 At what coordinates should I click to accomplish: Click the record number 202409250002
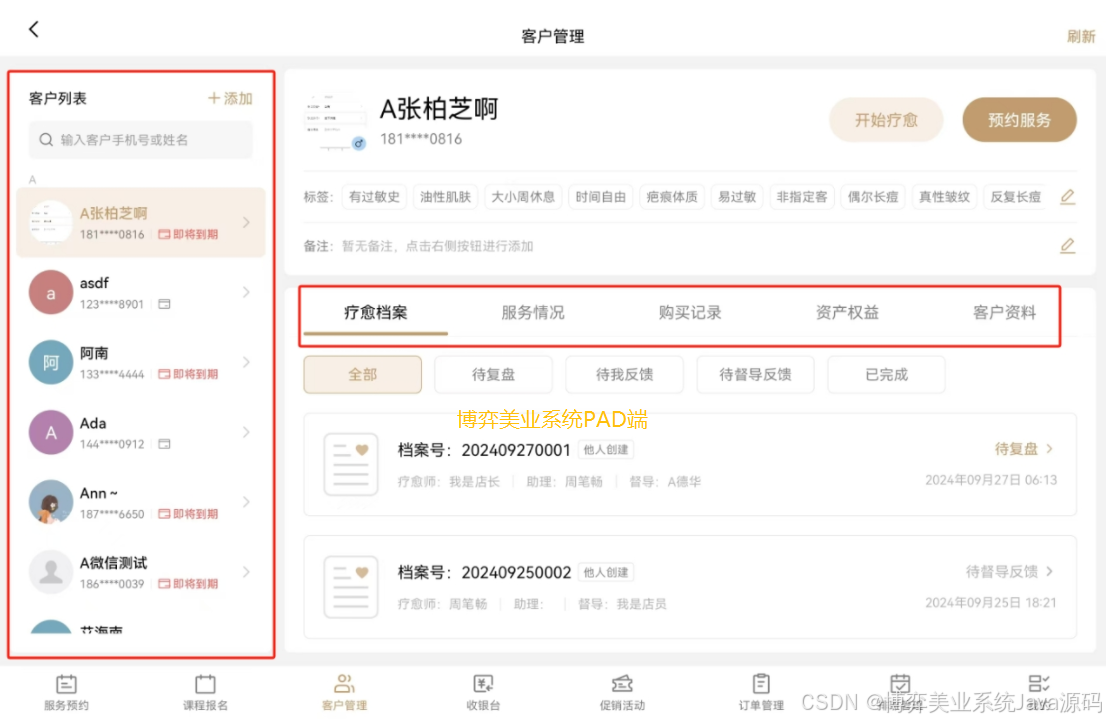click(516, 573)
